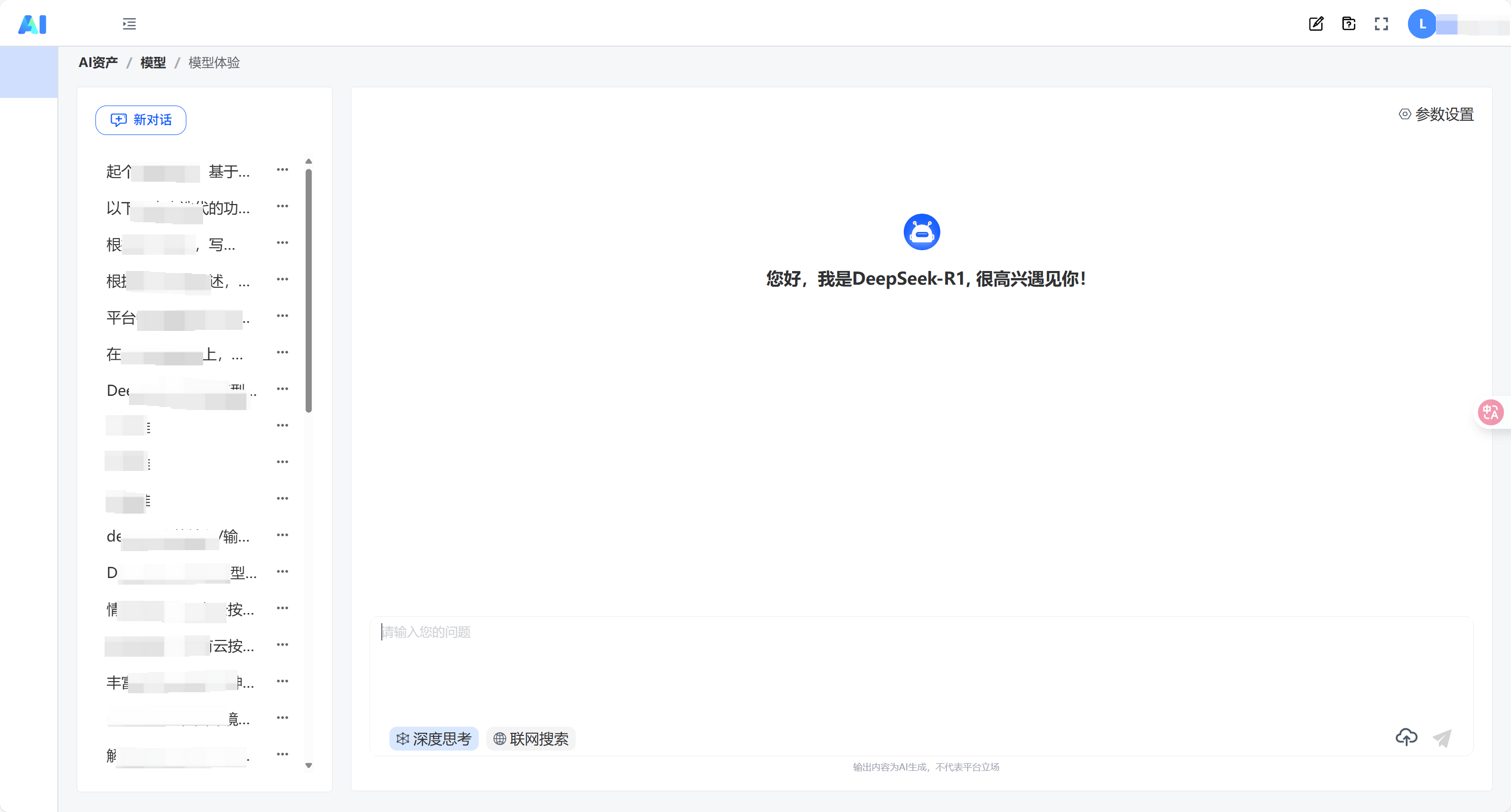Open the de.../输 conversation
This screenshot has width=1511, height=812.
point(178,536)
